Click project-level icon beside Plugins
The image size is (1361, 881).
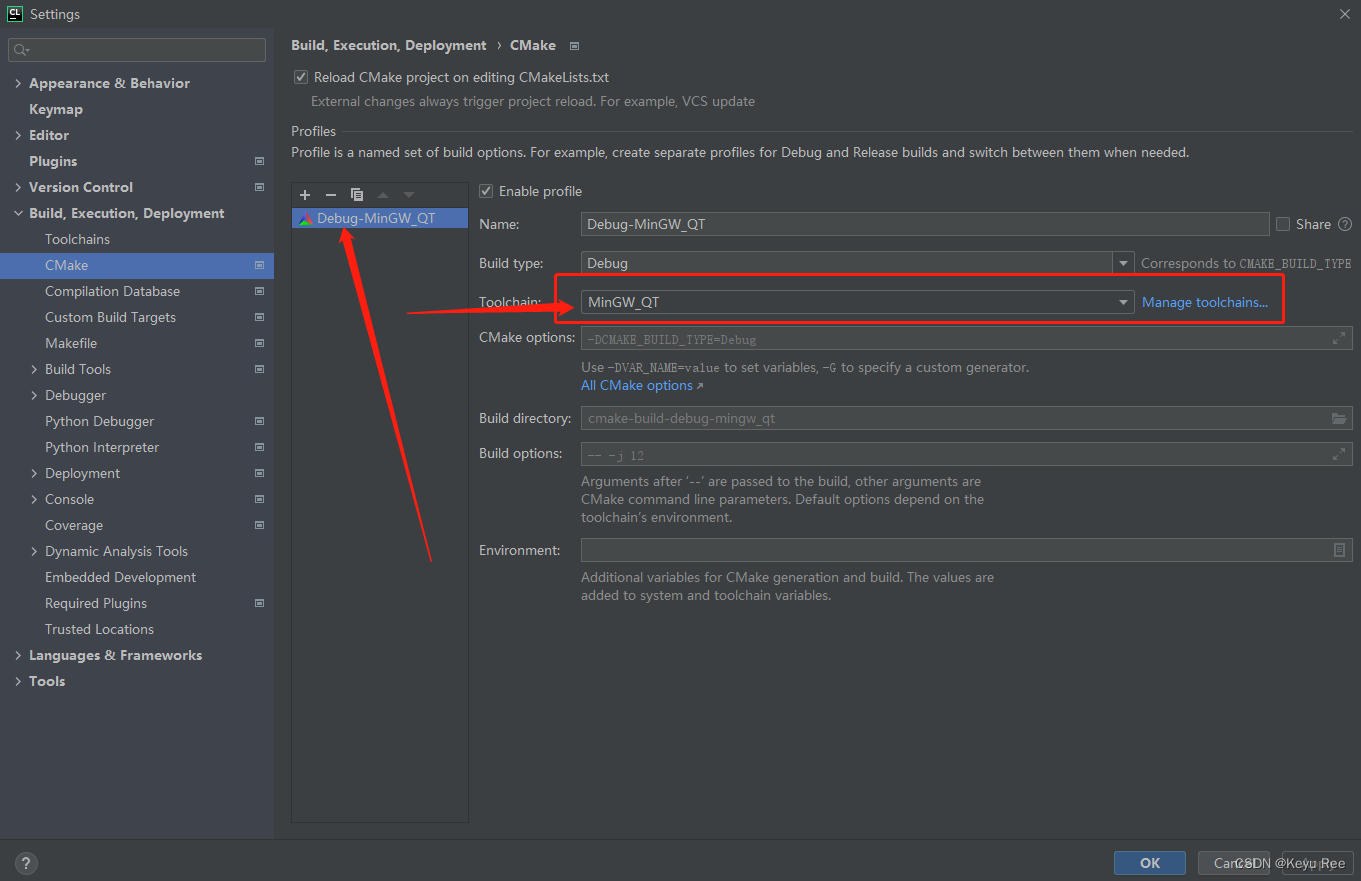259,161
